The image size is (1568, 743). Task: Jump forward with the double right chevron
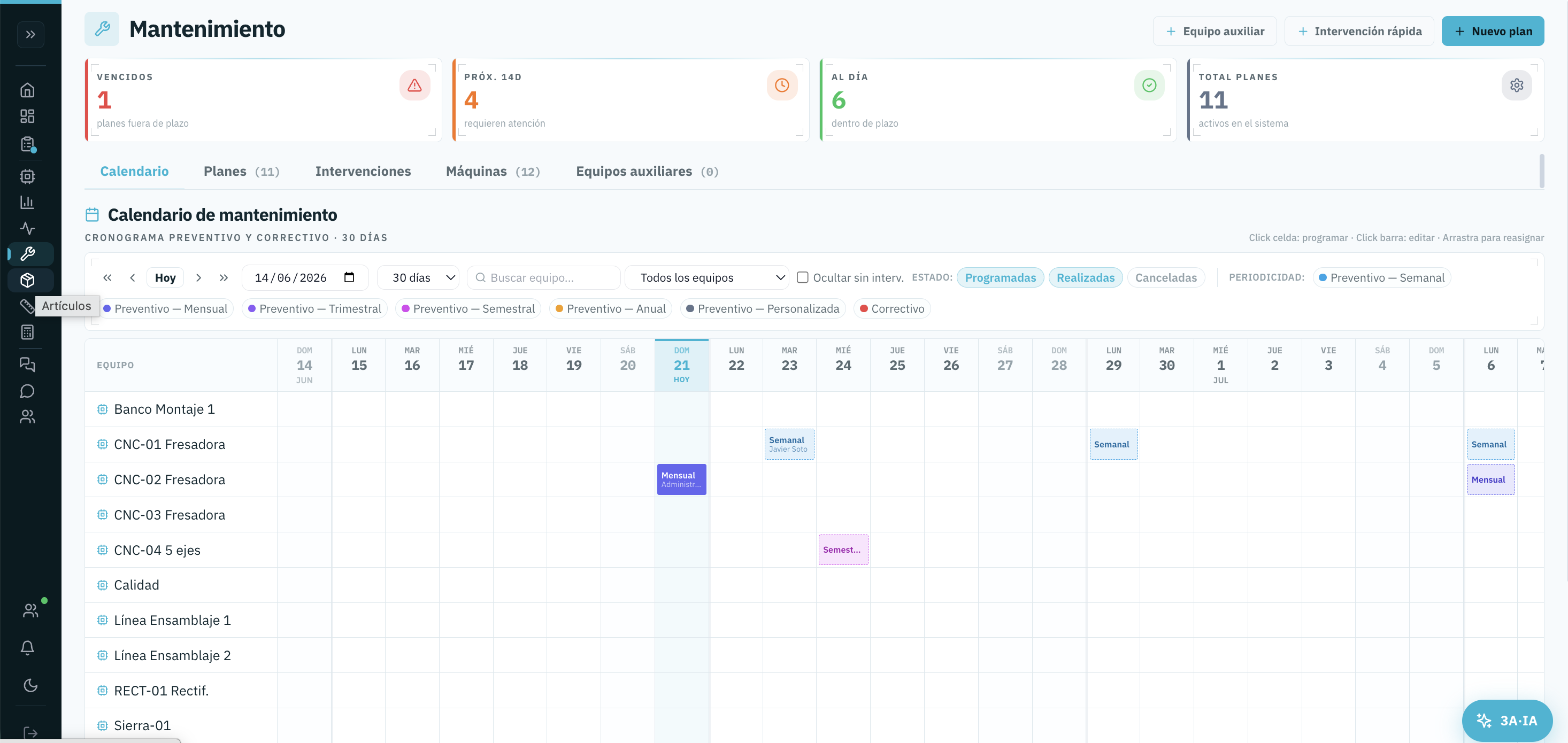tap(224, 277)
